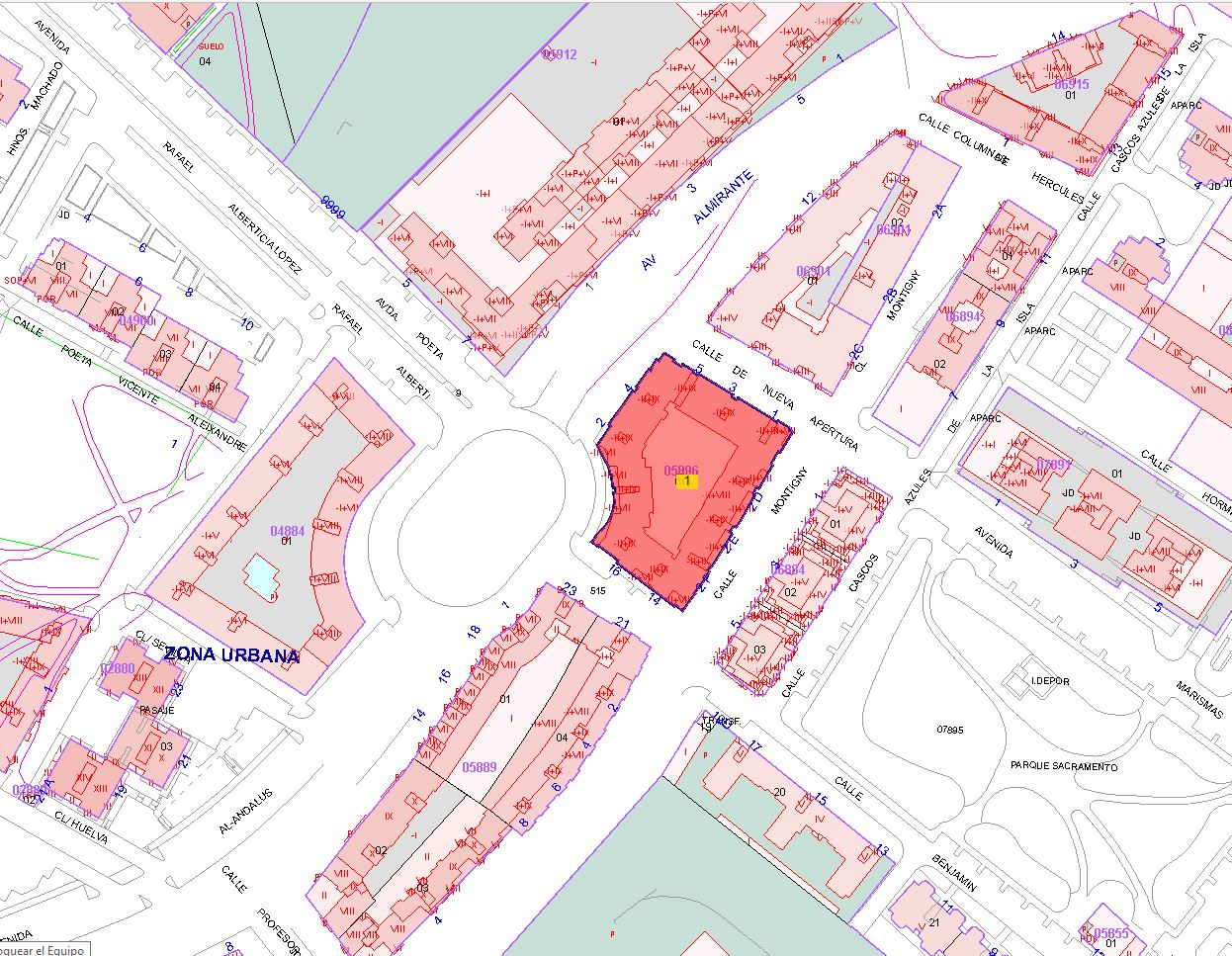This screenshot has height=956, width=1232.
Task: Click the PARQUE SACRAMENTO label
Action: click(1064, 766)
